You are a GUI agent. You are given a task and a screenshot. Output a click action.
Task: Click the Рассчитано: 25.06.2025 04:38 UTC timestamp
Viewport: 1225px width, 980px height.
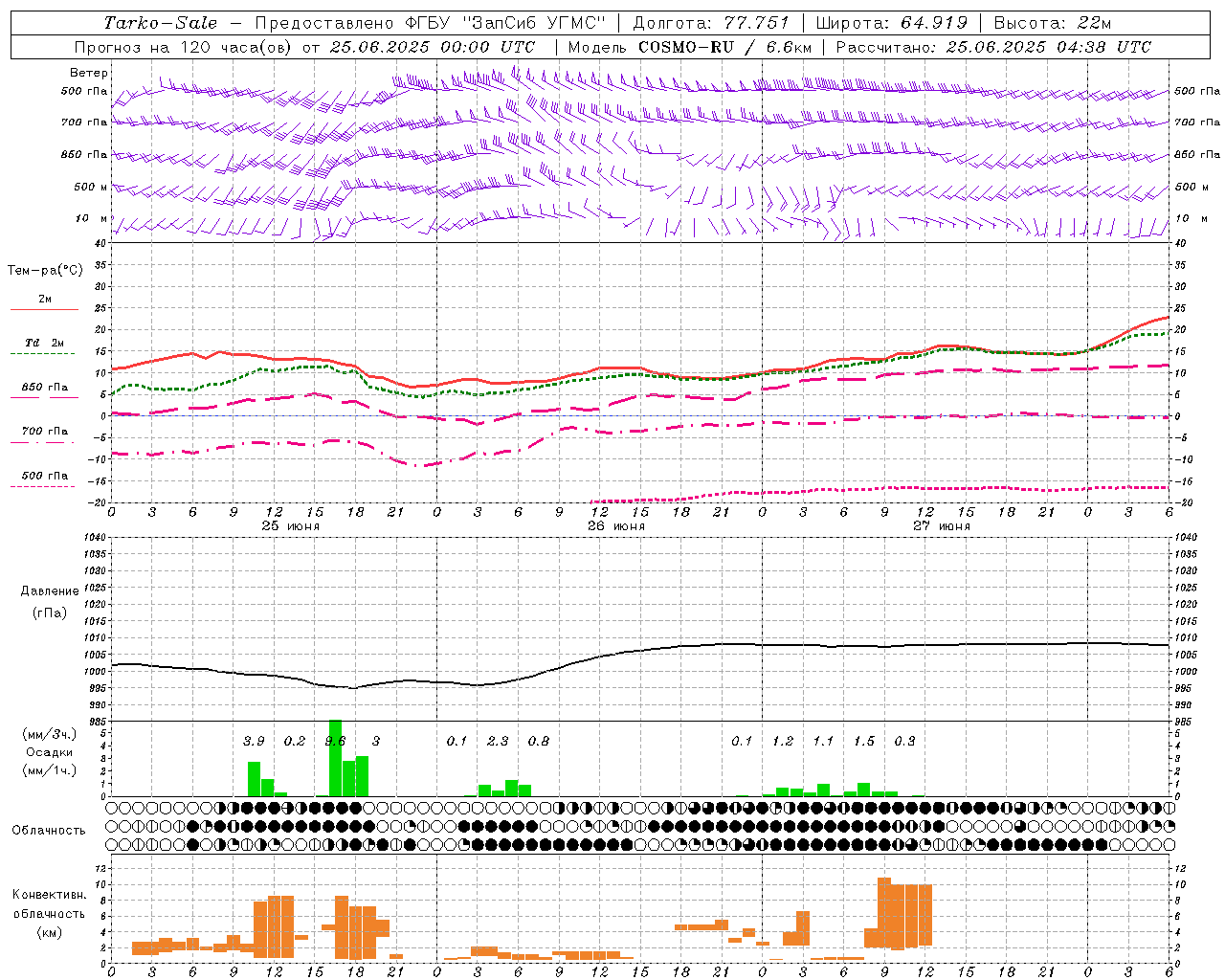coord(993,47)
